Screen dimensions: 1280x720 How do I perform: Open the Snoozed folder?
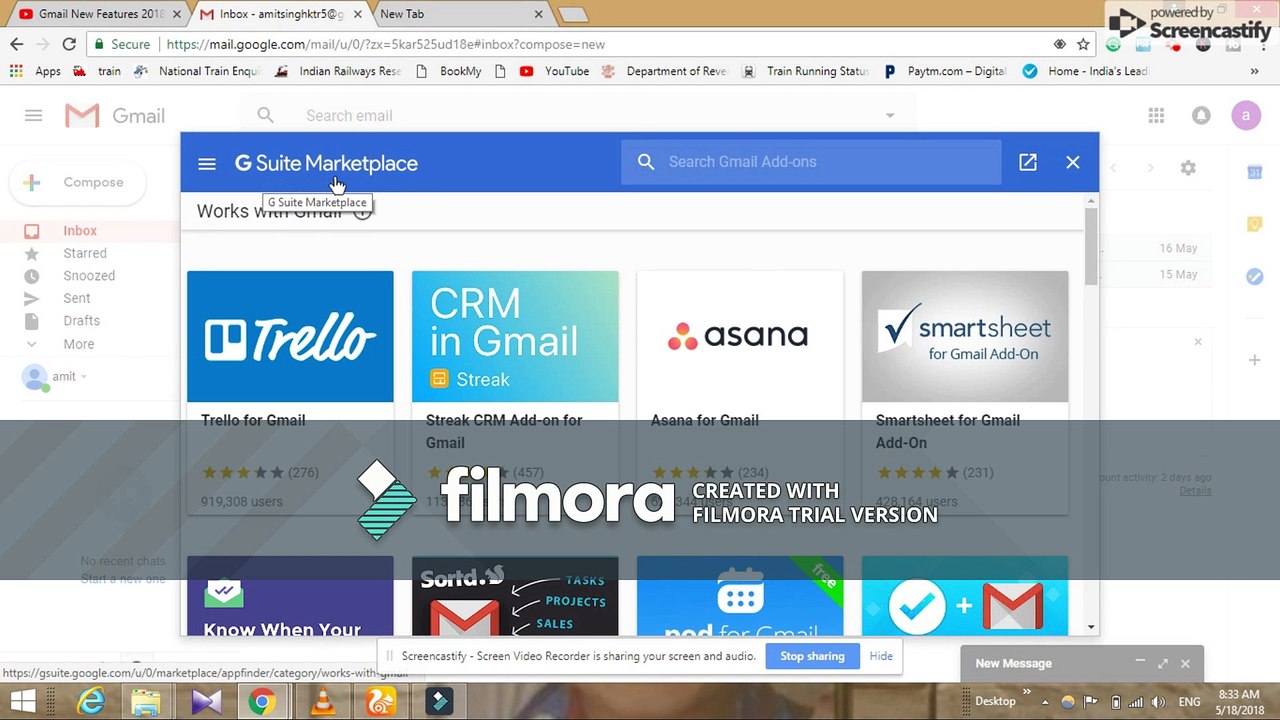click(89, 275)
